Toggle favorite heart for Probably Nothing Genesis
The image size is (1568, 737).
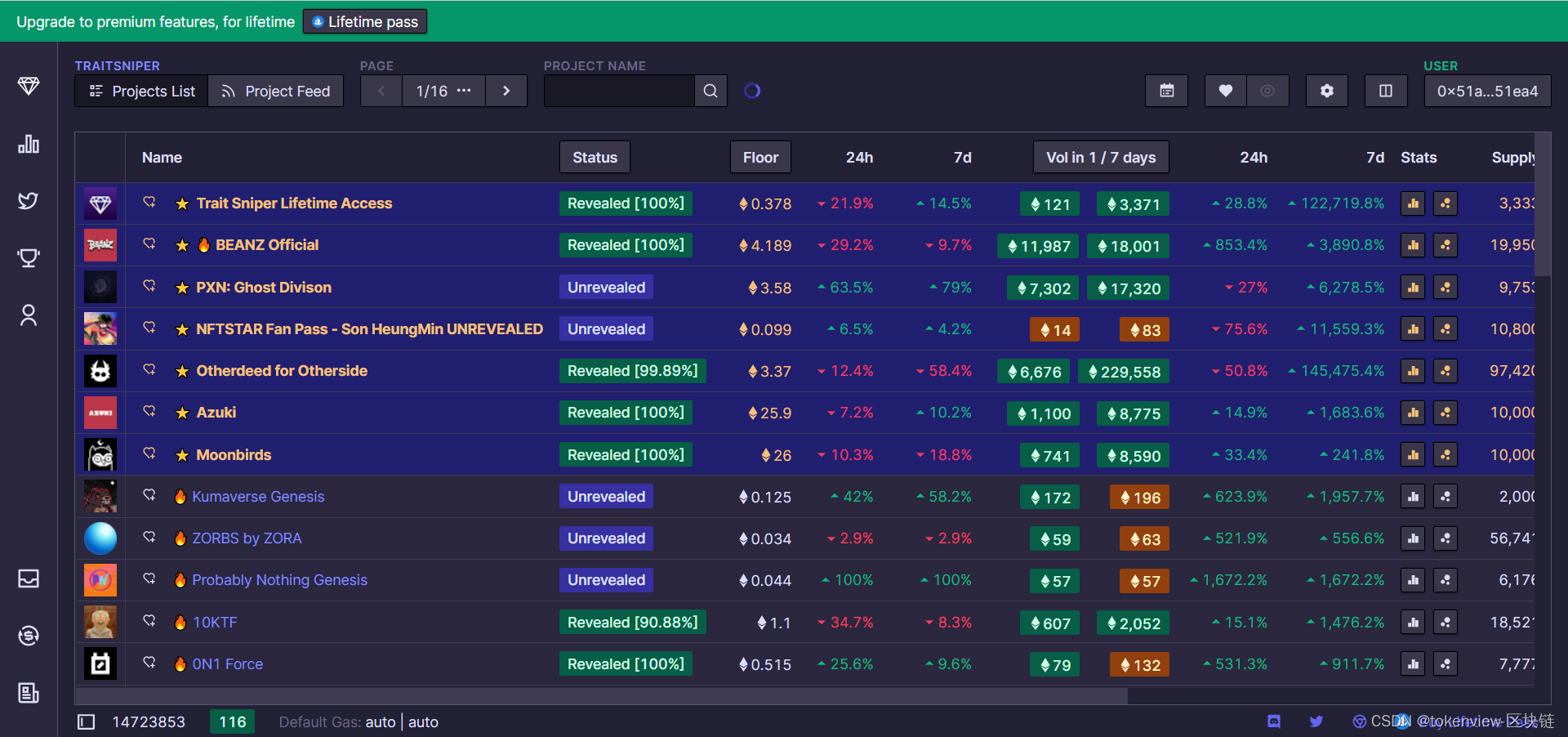click(149, 578)
